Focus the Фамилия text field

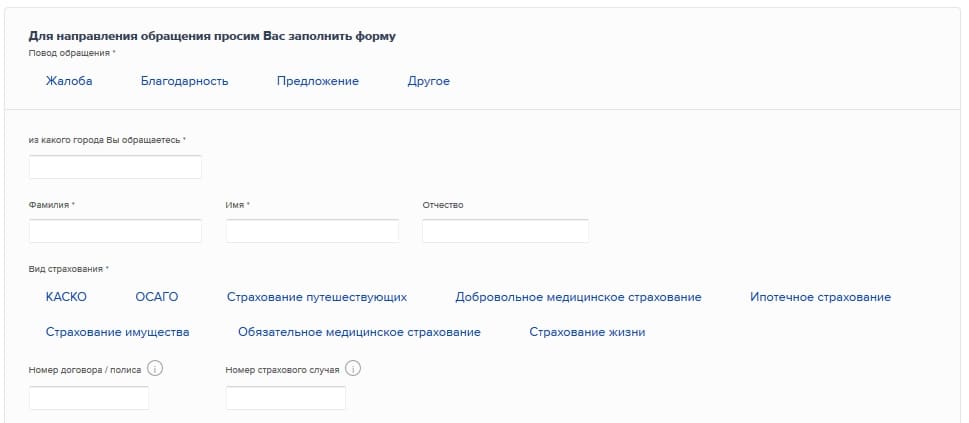click(115, 231)
